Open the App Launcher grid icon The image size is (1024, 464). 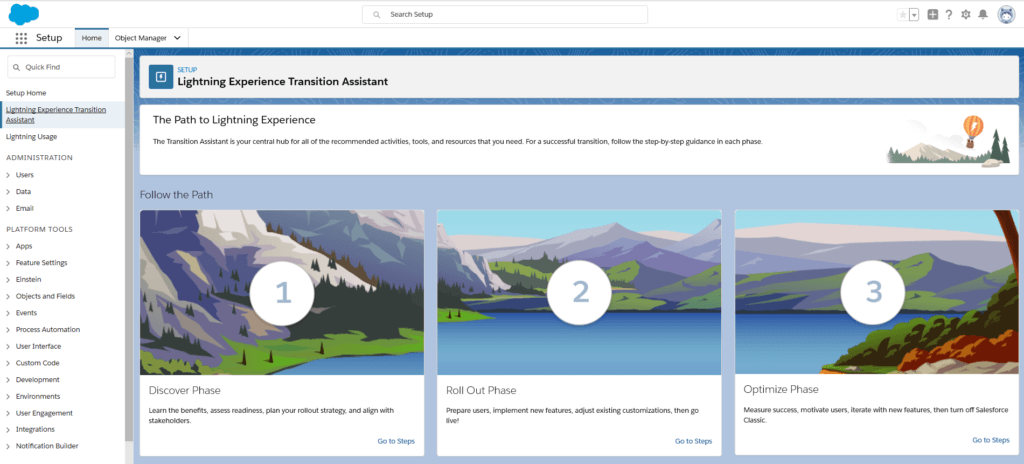point(22,39)
